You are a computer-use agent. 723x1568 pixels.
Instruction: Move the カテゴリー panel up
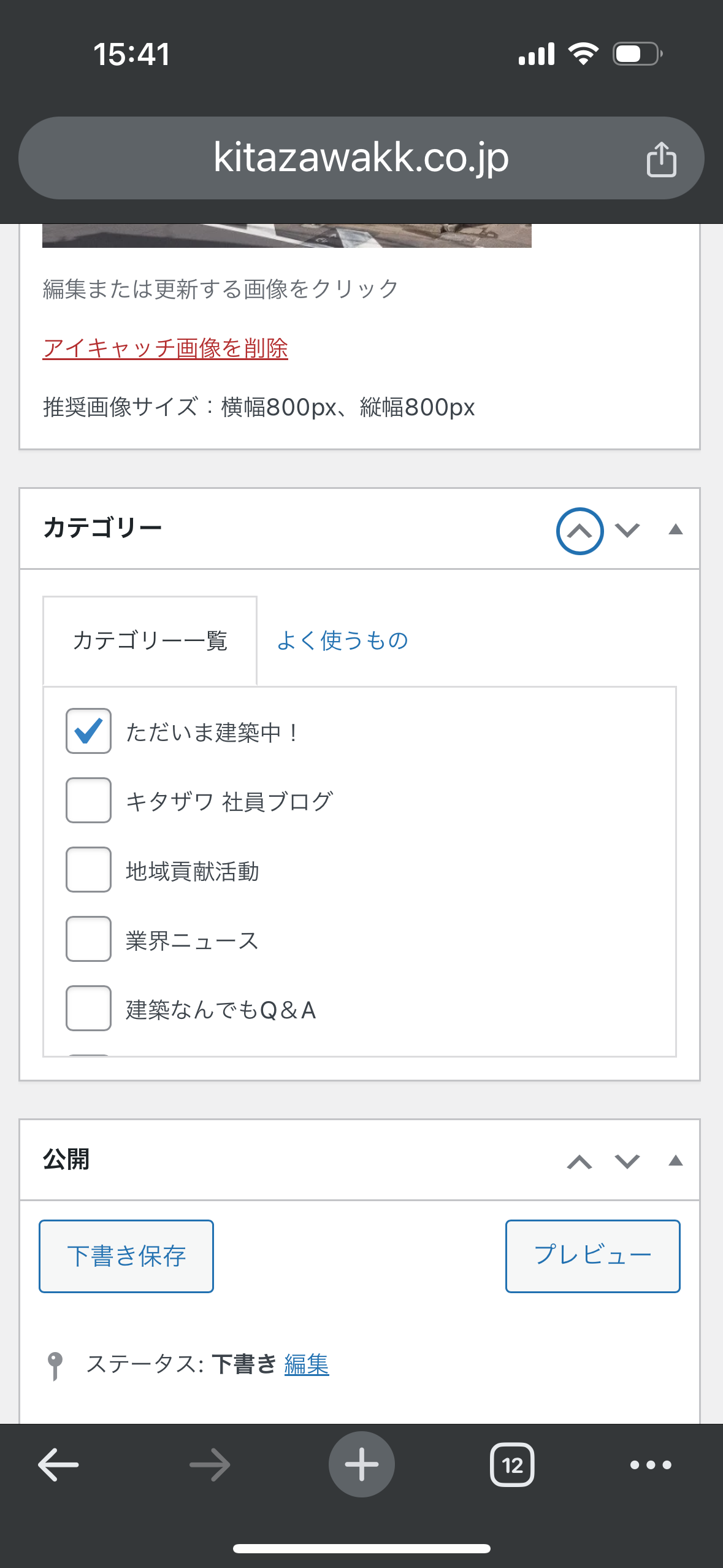(x=580, y=531)
